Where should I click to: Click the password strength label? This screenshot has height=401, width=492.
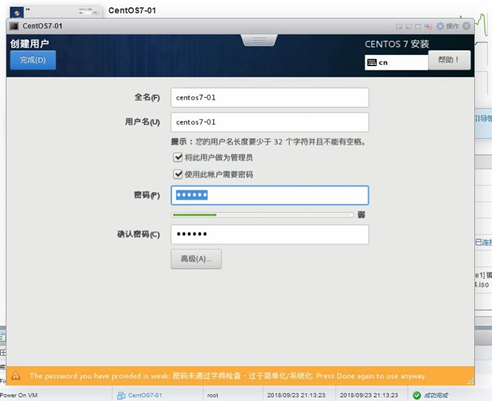[361, 215]
